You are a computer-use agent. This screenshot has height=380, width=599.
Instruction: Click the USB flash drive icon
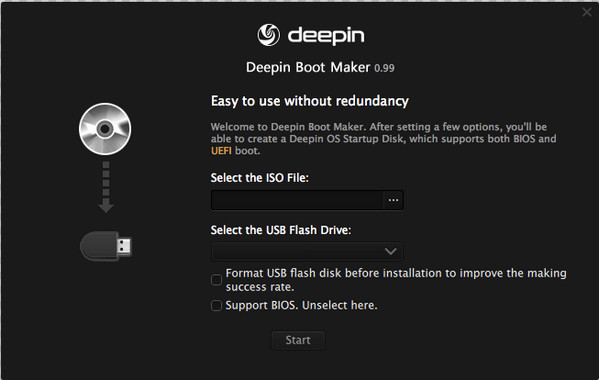106,246
